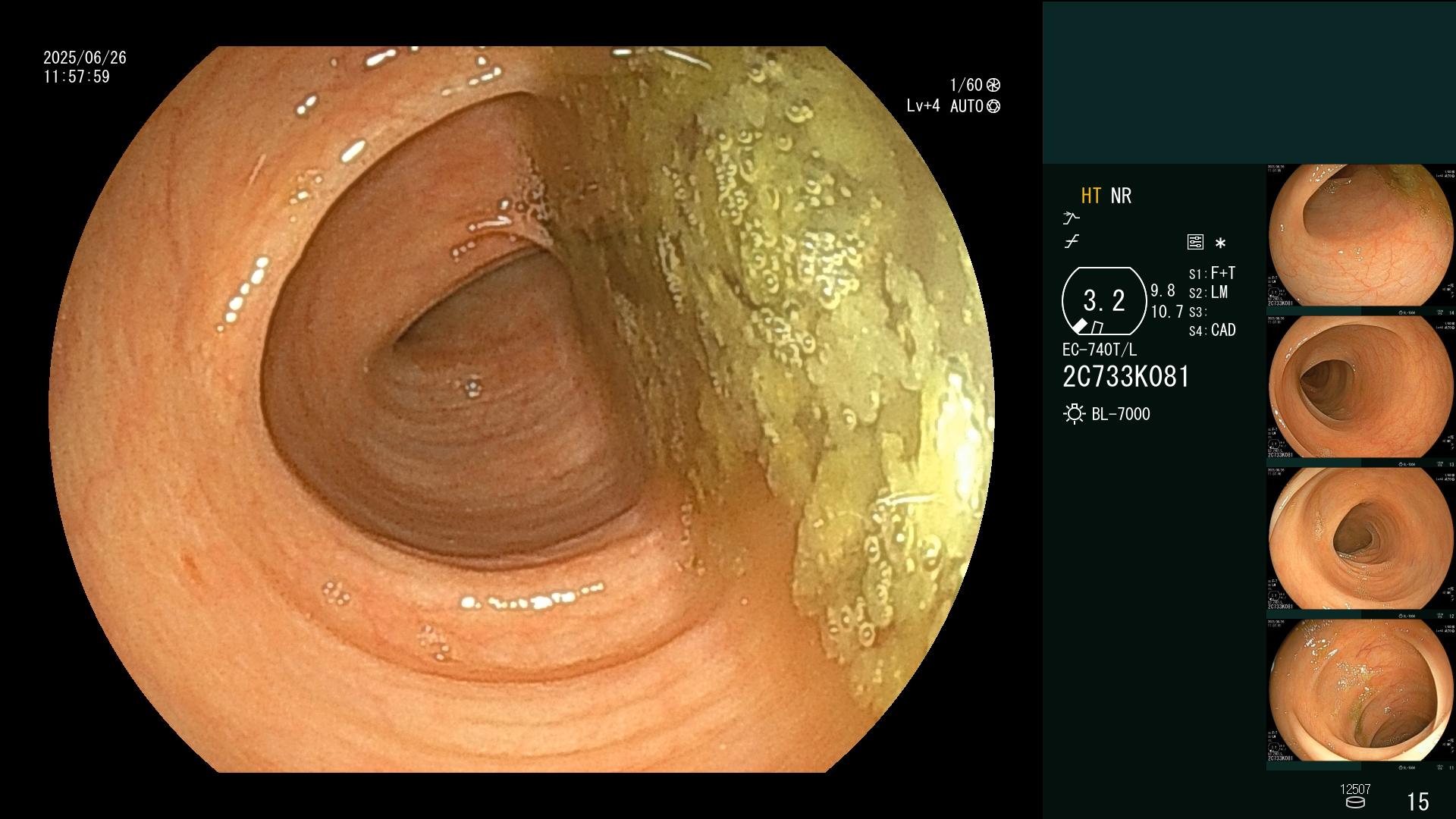Click the Lv+4 brightness level text
1456x819 pixels.
click(x=923, y=106)
